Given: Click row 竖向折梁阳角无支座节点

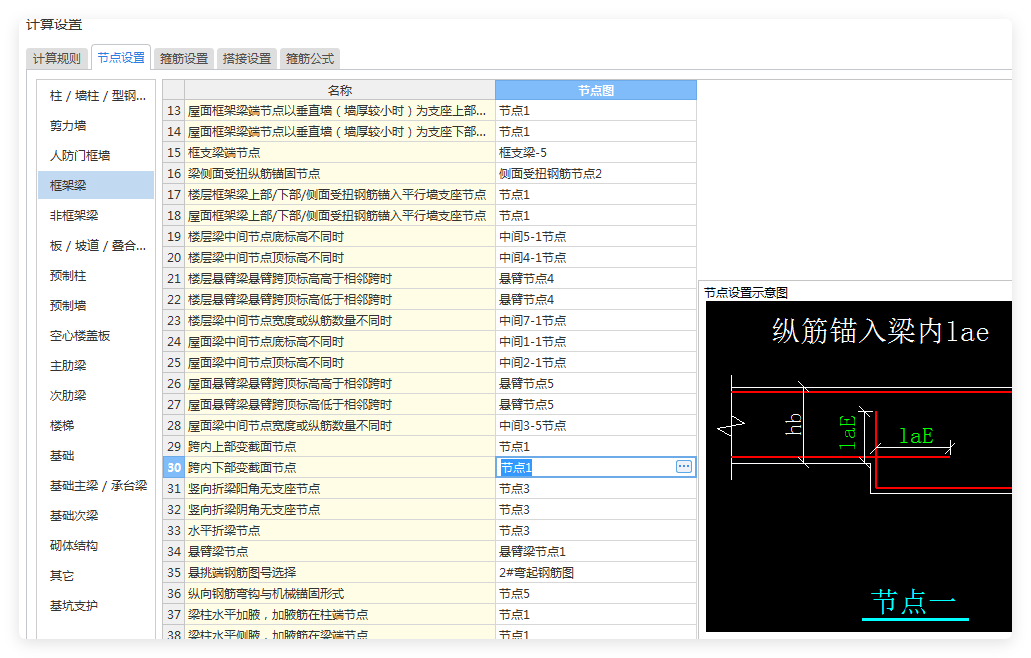Looking at the screenshot, I should (x=339, y=488).
